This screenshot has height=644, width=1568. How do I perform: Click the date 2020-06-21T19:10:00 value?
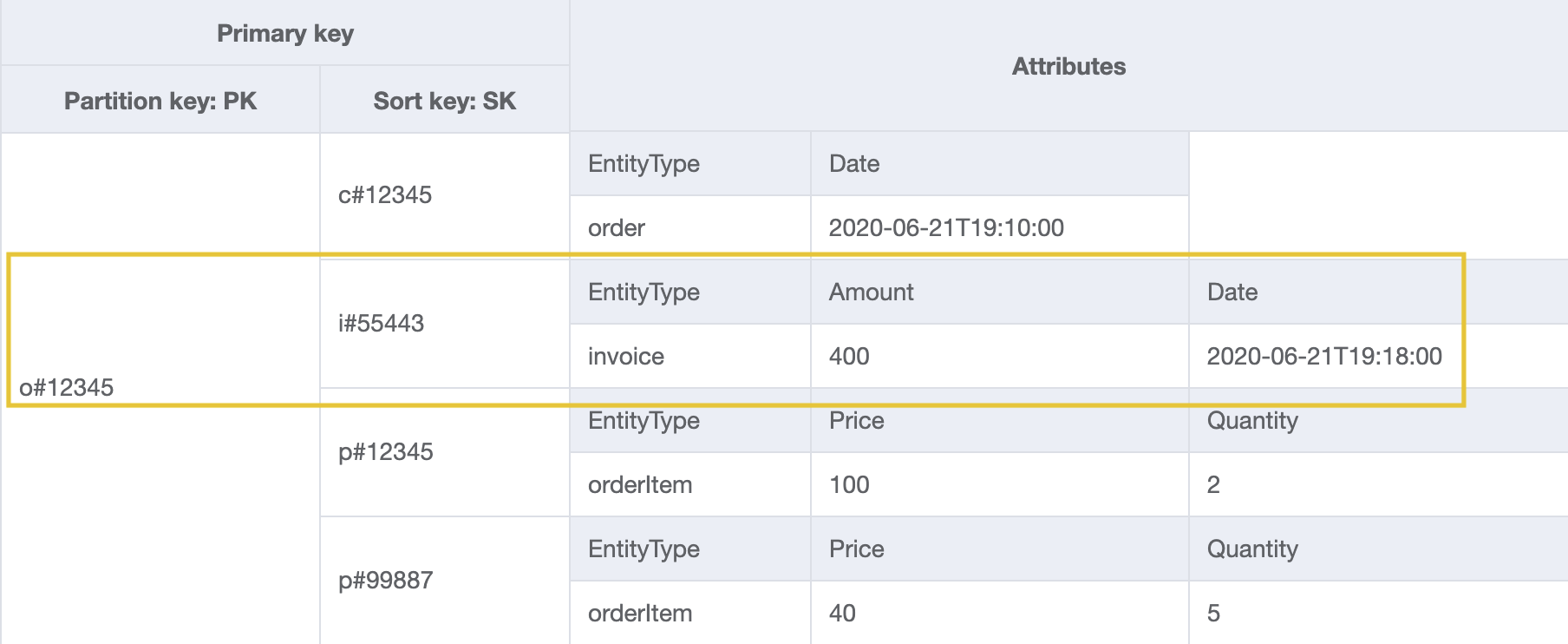click(x=946, y=227)
